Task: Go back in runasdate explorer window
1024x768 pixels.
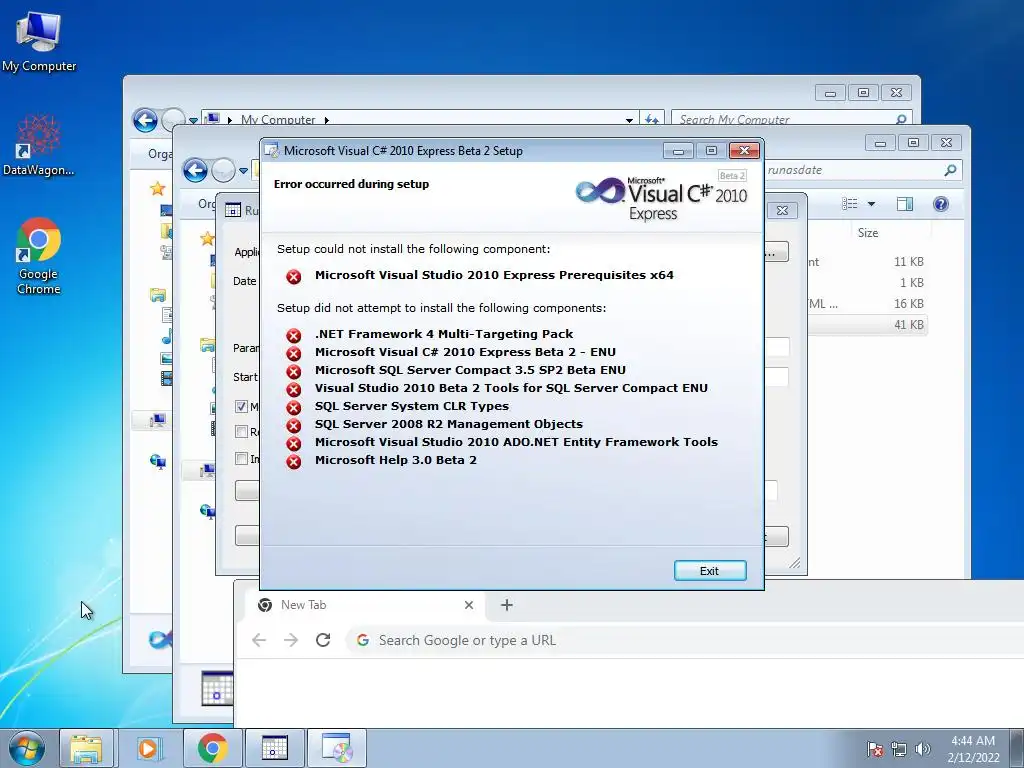Action: tap(195, 170)
